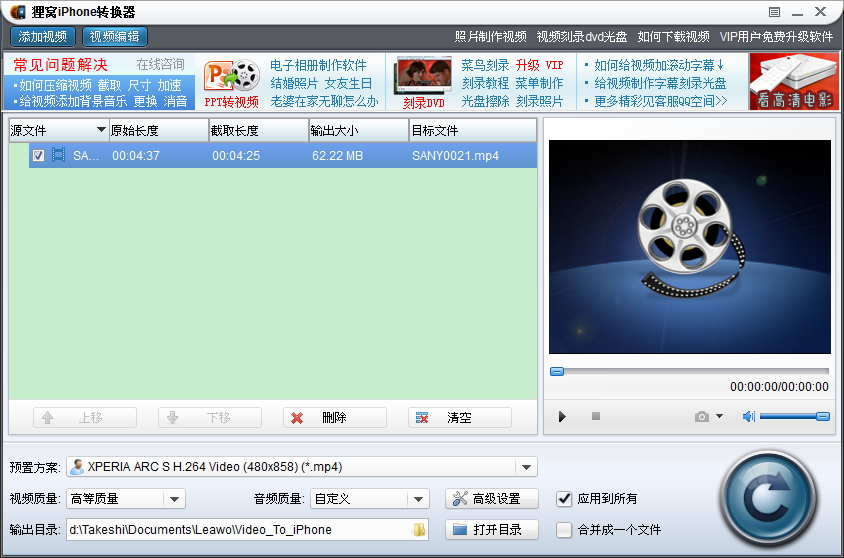
Task: Open 刻录教程 link
Action: (485, 83)
